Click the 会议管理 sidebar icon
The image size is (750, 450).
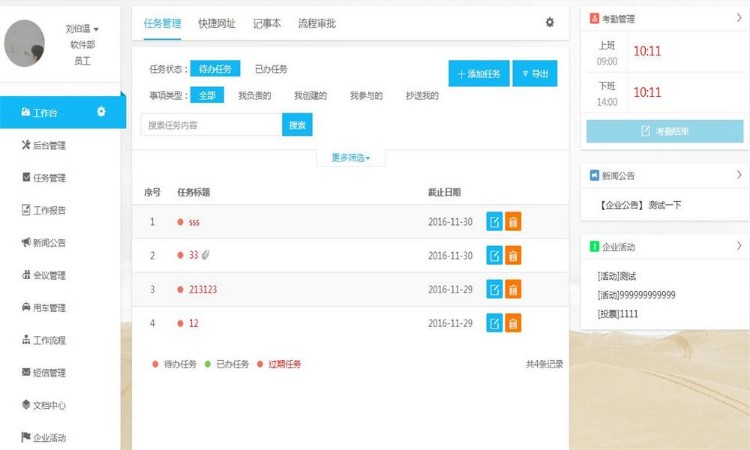tap(26, 274)
